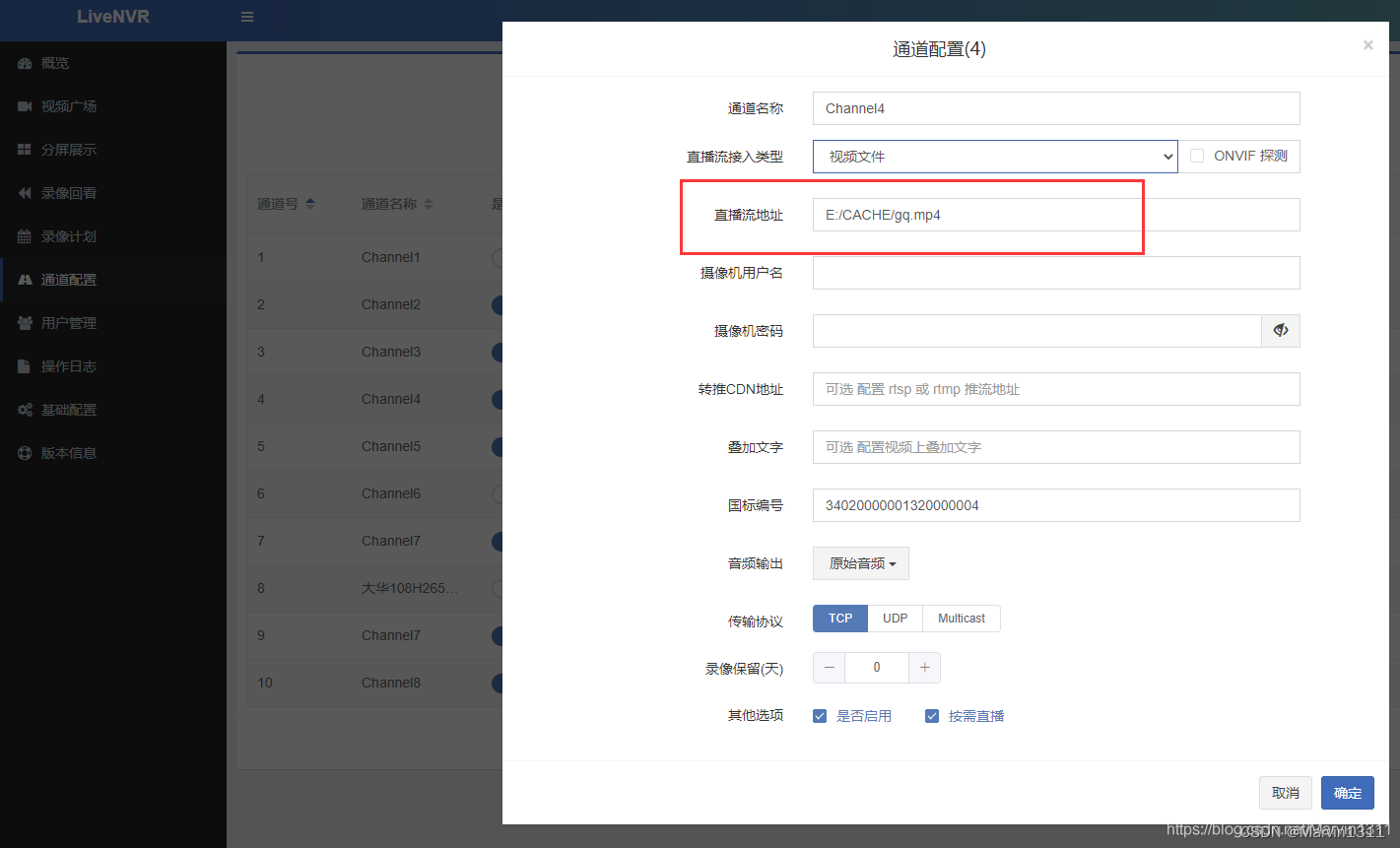Click the 录像保留 days value field

877,668
